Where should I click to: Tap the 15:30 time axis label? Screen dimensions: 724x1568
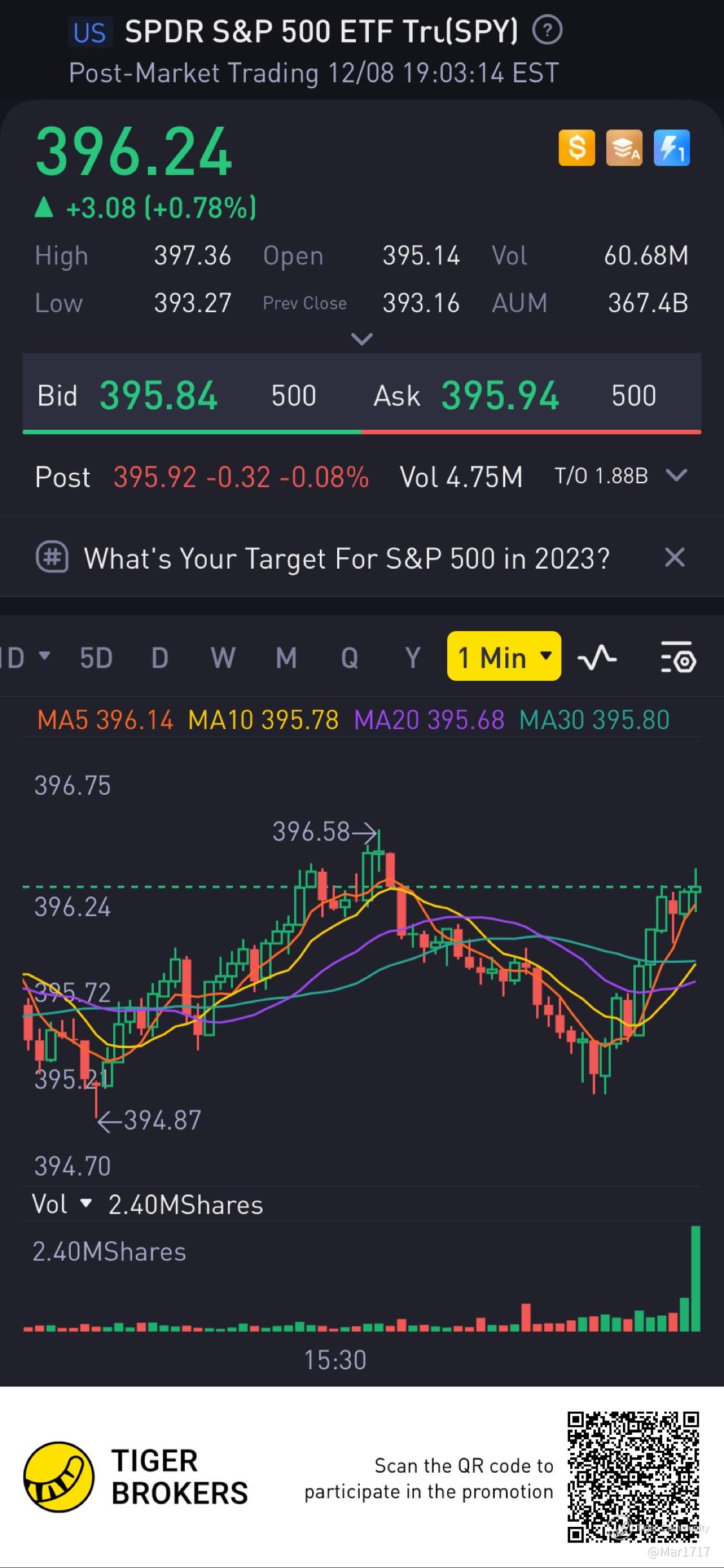335,1360
